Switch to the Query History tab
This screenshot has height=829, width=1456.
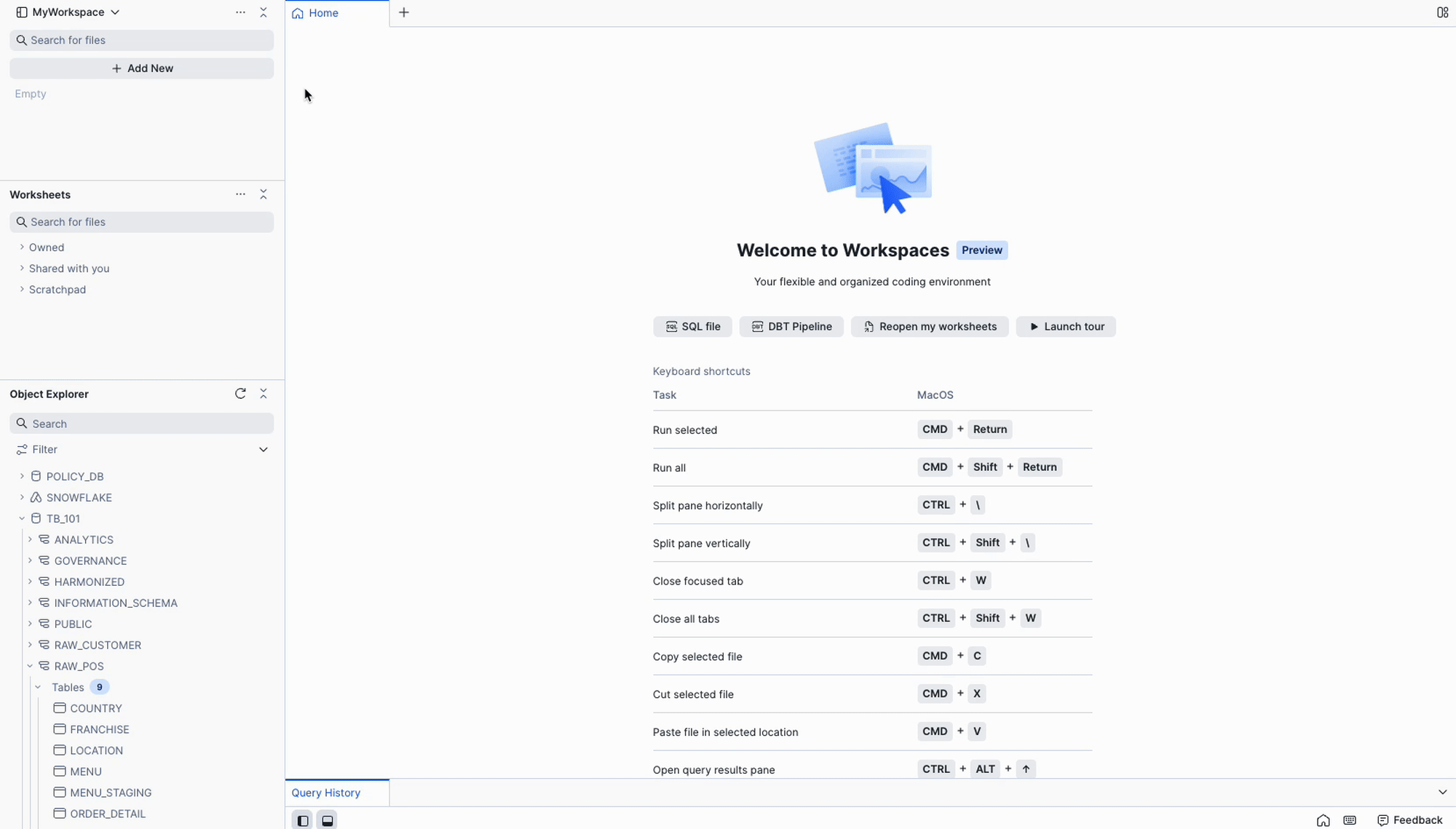325,793
